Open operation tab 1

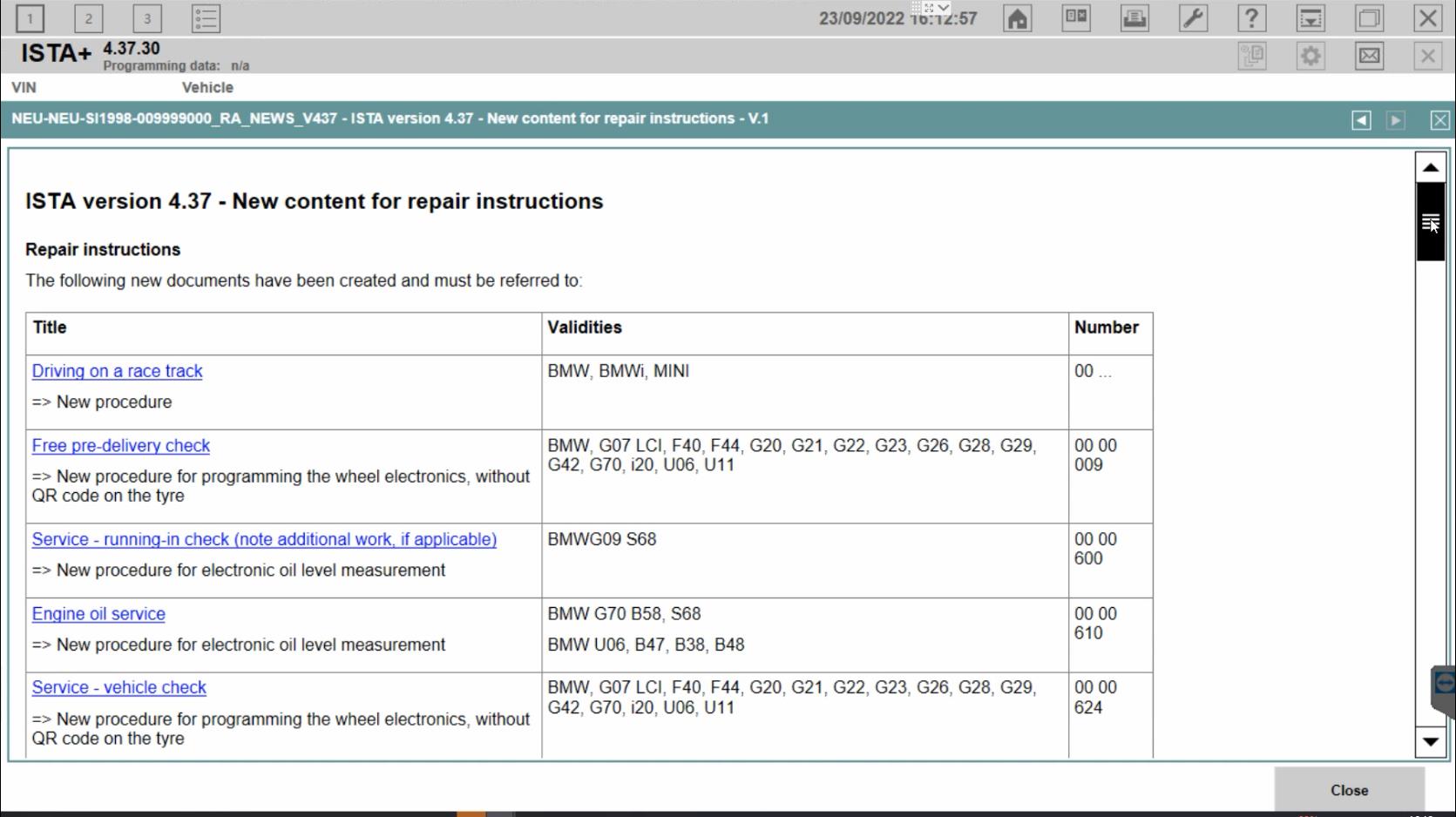point(30,18)
